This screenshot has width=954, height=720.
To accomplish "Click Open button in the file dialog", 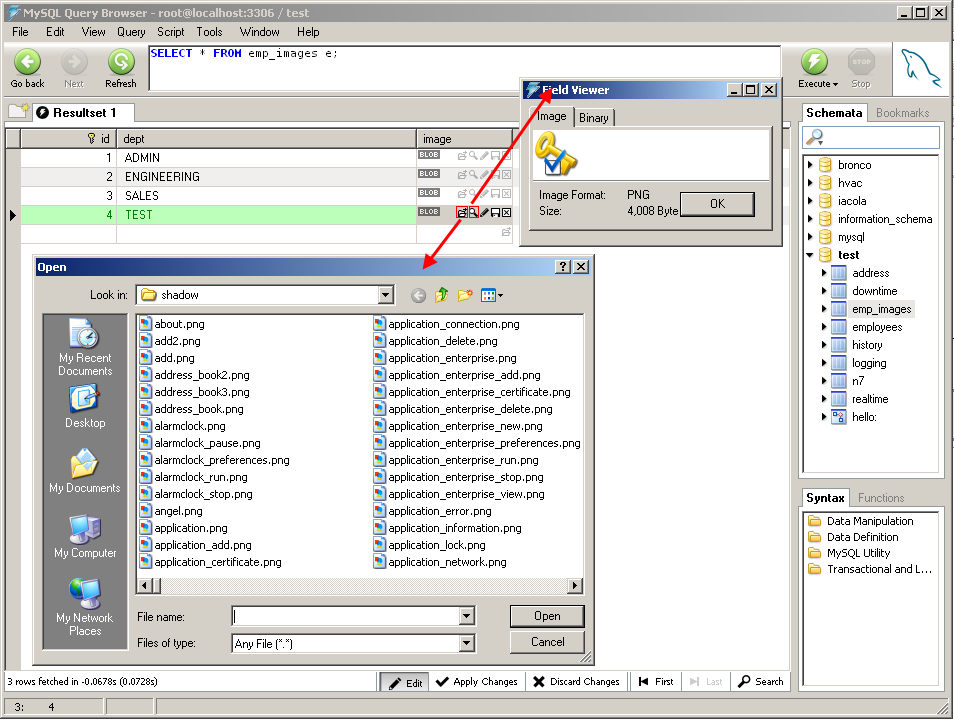I will pos(547,616).
